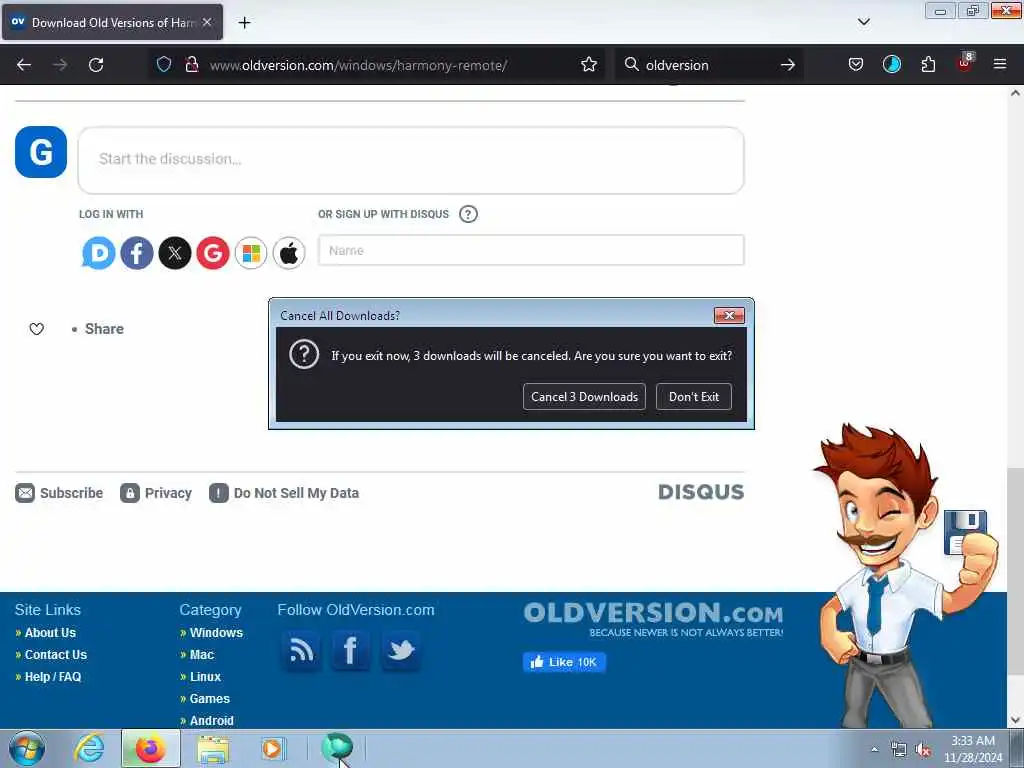Log in with Apple icon
1024x768 pixels.
[x=289, y=253]
